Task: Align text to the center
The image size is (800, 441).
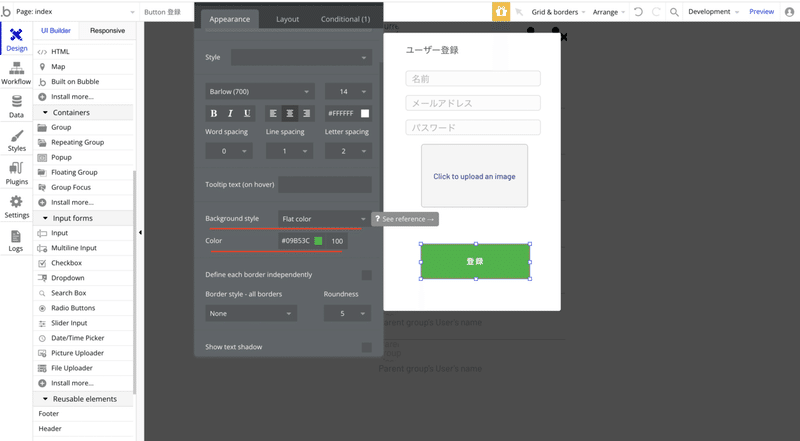Action: [289, 113]
